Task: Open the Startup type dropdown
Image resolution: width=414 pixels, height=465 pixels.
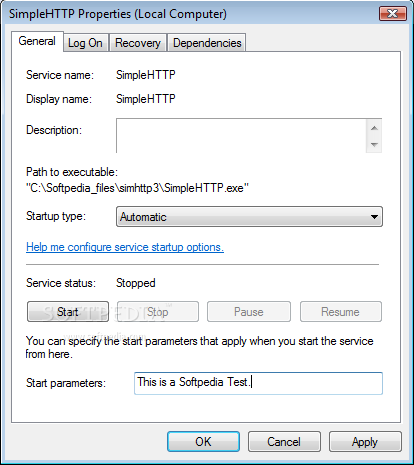Action: coord(249,217)
